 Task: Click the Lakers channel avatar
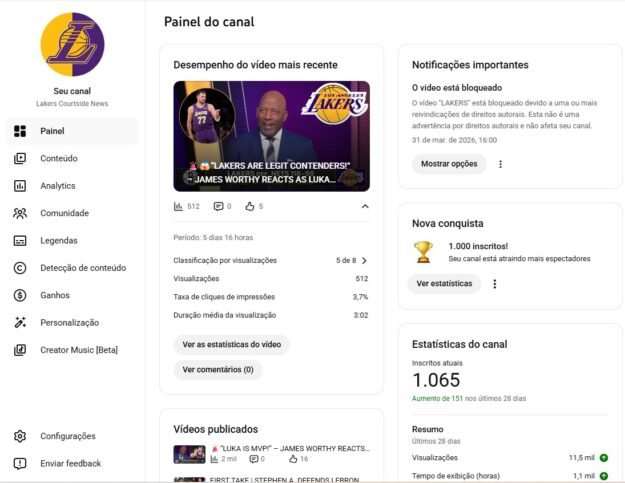72,44
